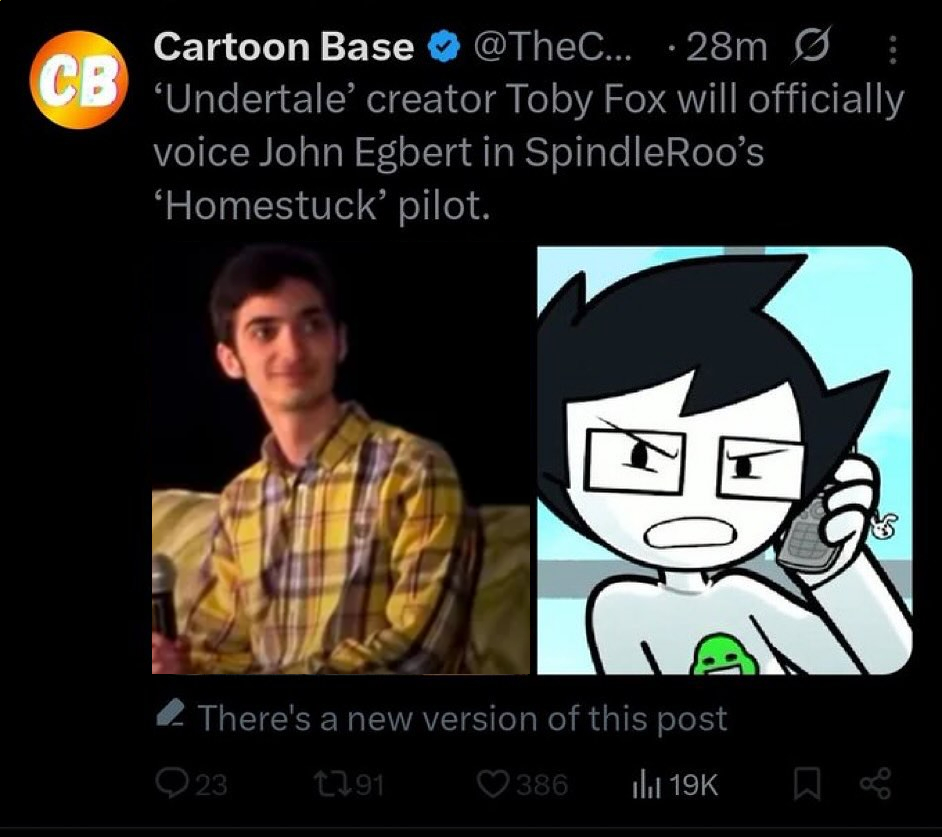This screenshot has width=942, height=837.
Task: Share the post via share icon
Action: (876, 784)
